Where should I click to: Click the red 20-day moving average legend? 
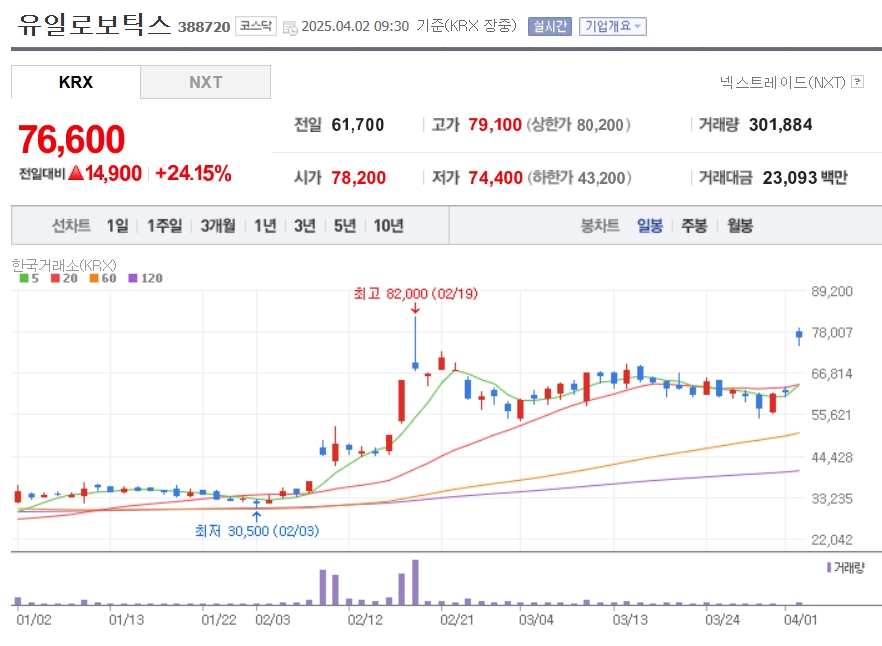point(64,278)
